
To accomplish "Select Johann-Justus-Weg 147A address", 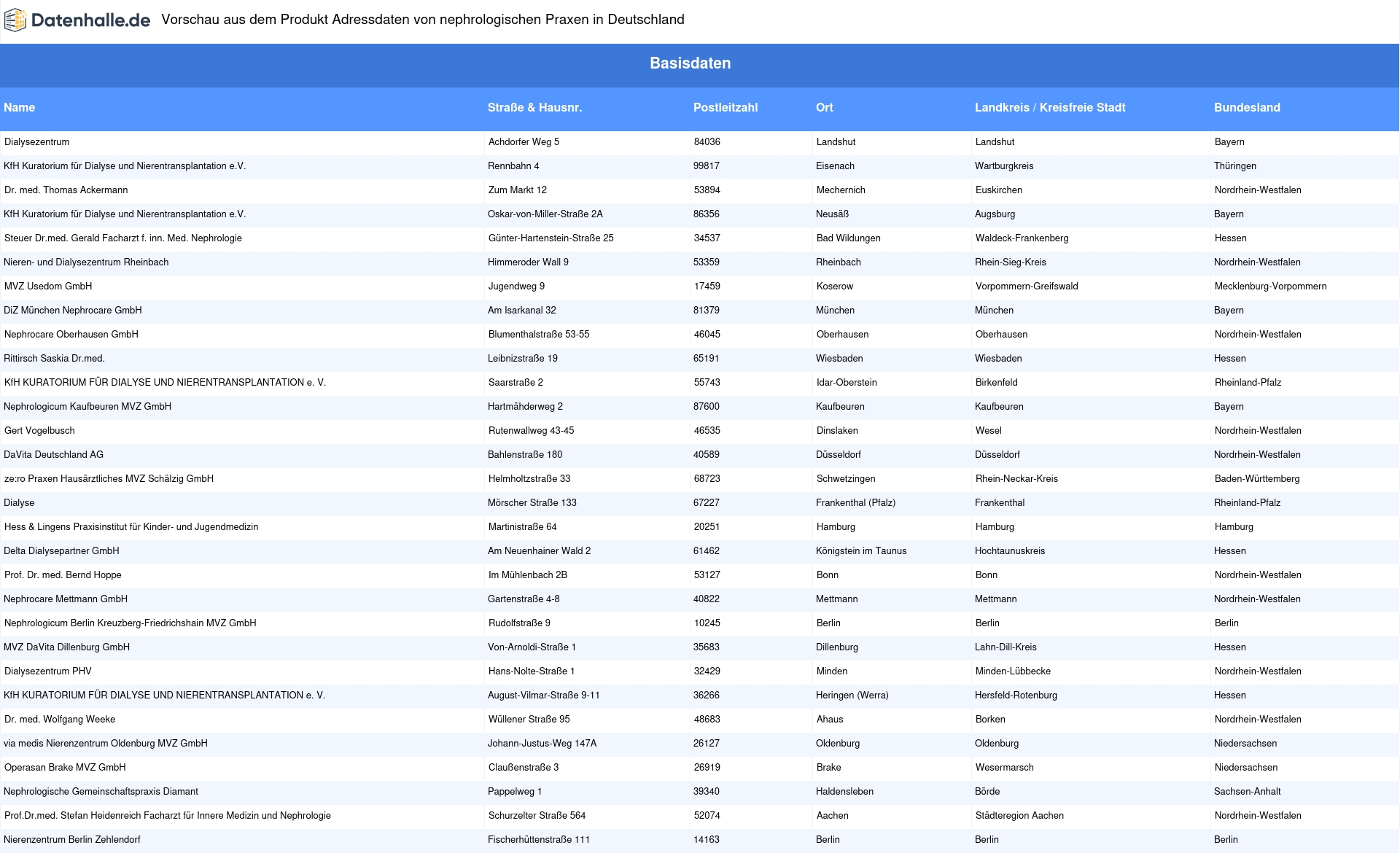I will tap(542, 744).
